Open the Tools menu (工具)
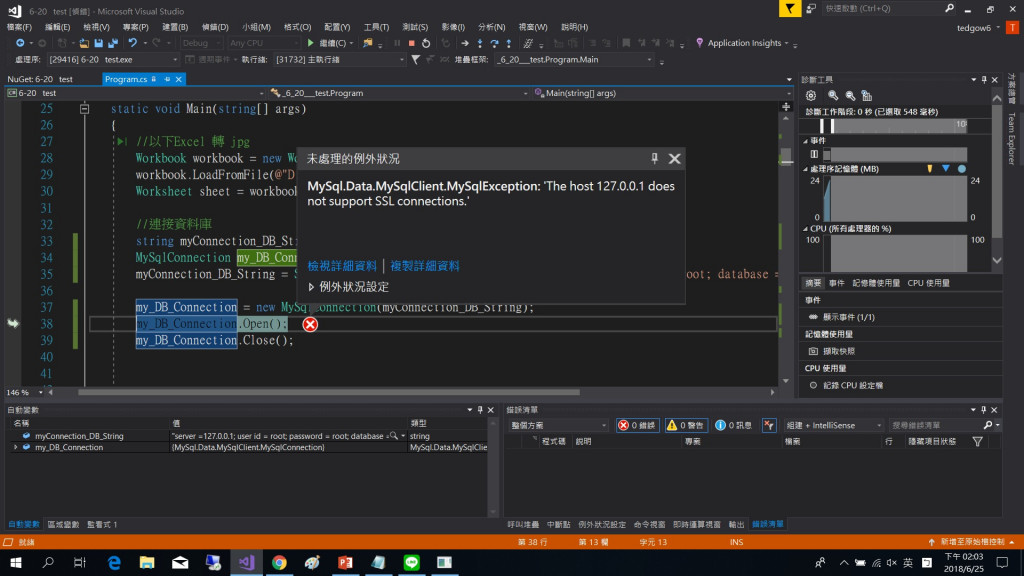This screenshot has height=576, width=1024. click(376, 27)
